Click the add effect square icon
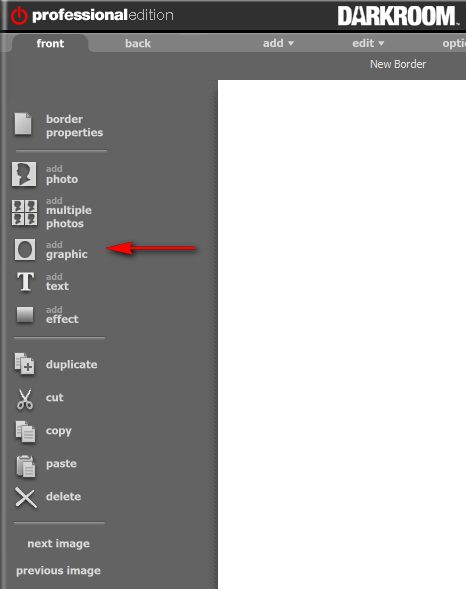This screenshot has height=589, width=466. pos(25,314)
